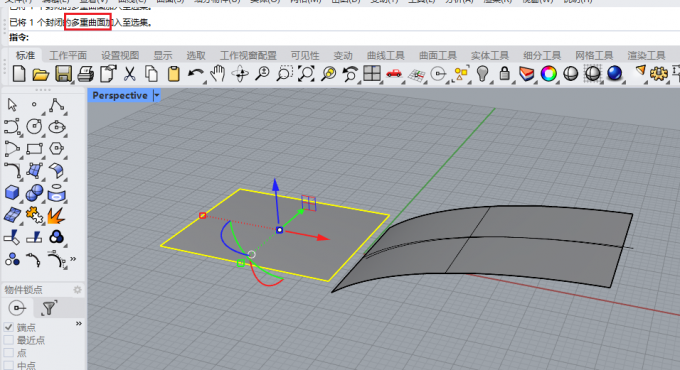Click the Join puzzle pieces icon

click(x=34, y=215)
